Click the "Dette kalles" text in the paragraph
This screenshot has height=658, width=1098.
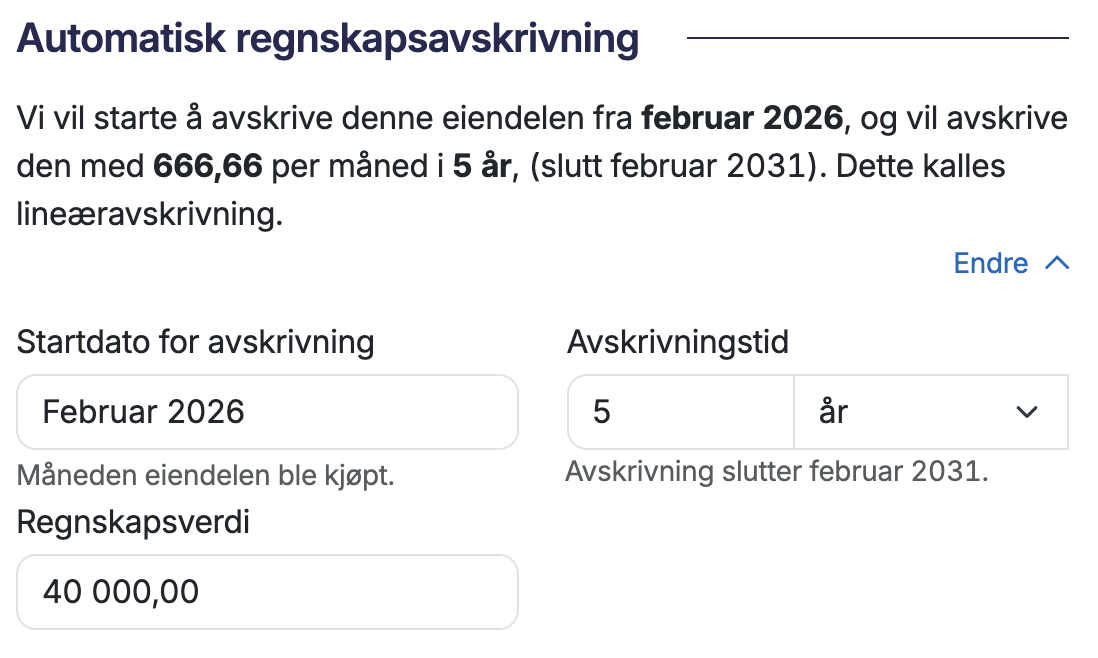point(920,166)
